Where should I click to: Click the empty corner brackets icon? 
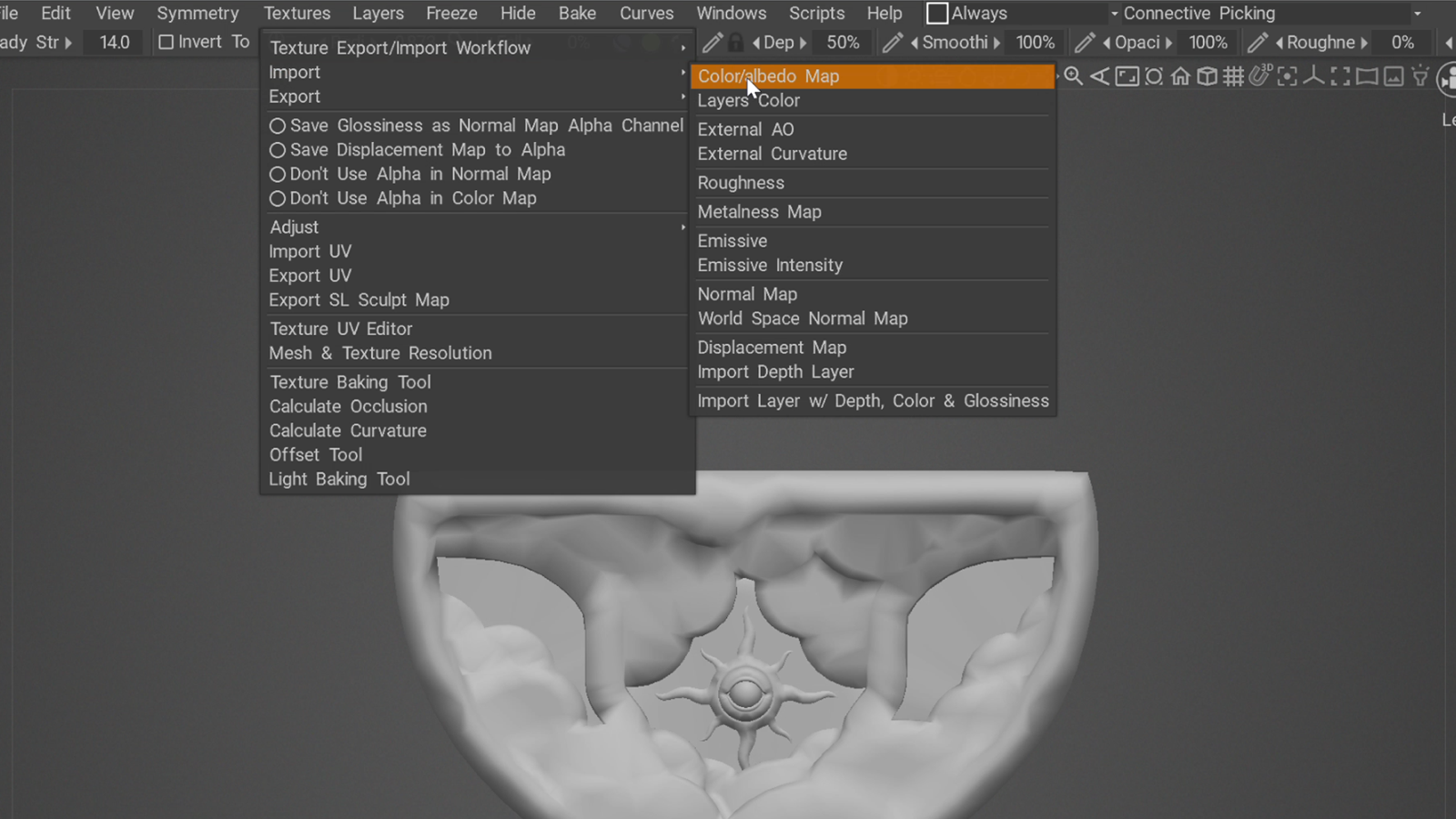(x=1340, y=76)
